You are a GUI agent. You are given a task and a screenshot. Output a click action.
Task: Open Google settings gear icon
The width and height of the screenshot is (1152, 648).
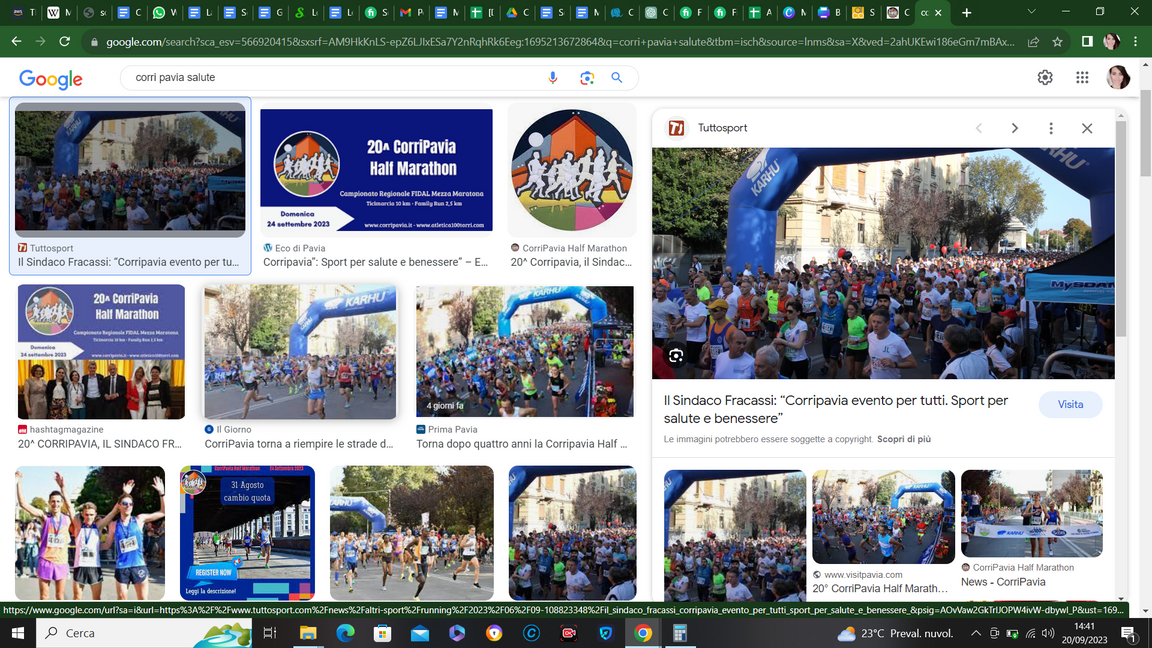(x=1045, y=77)
